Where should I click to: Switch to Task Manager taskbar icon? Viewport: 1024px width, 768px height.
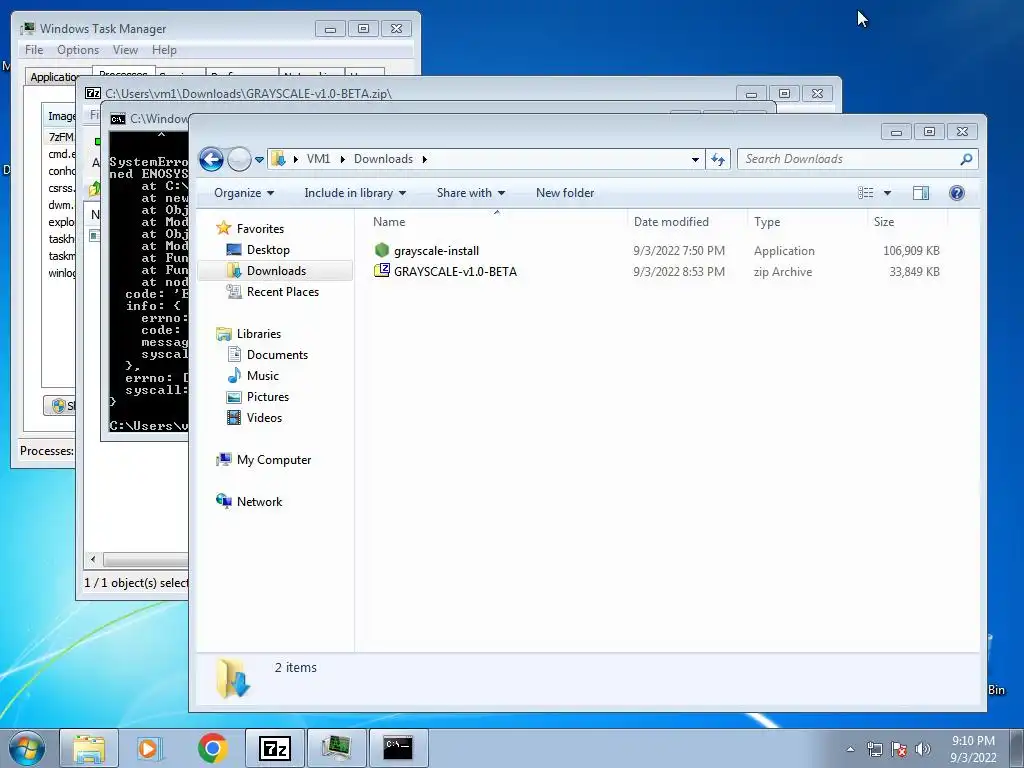[336, 748]
